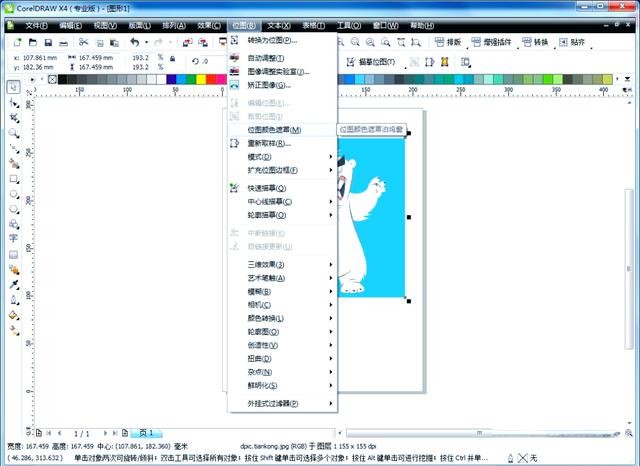Screen dimensions: 640x466
Task: Select the Eyedropper tool in toolbox
Action: tap(14, 284)
